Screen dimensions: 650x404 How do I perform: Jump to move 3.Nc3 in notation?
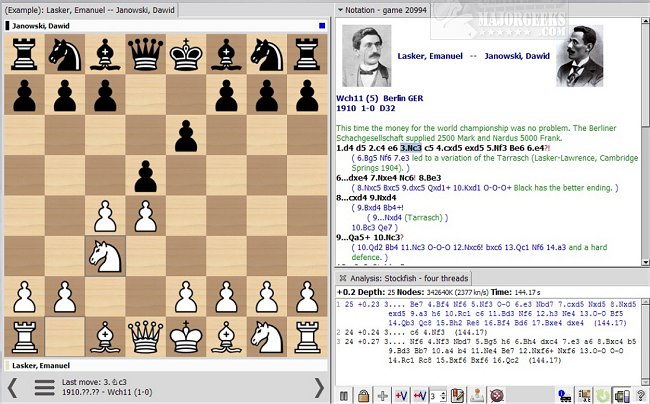[x=411, y=148]
